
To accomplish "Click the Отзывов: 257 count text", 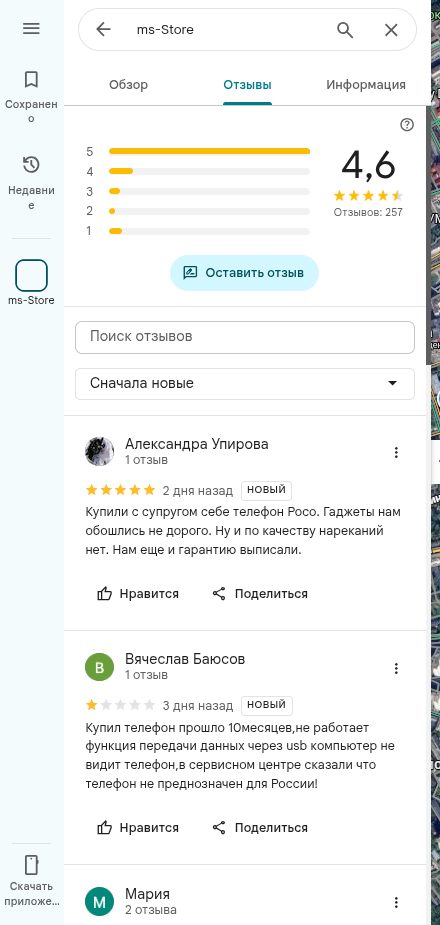I will tap(368, 212).
